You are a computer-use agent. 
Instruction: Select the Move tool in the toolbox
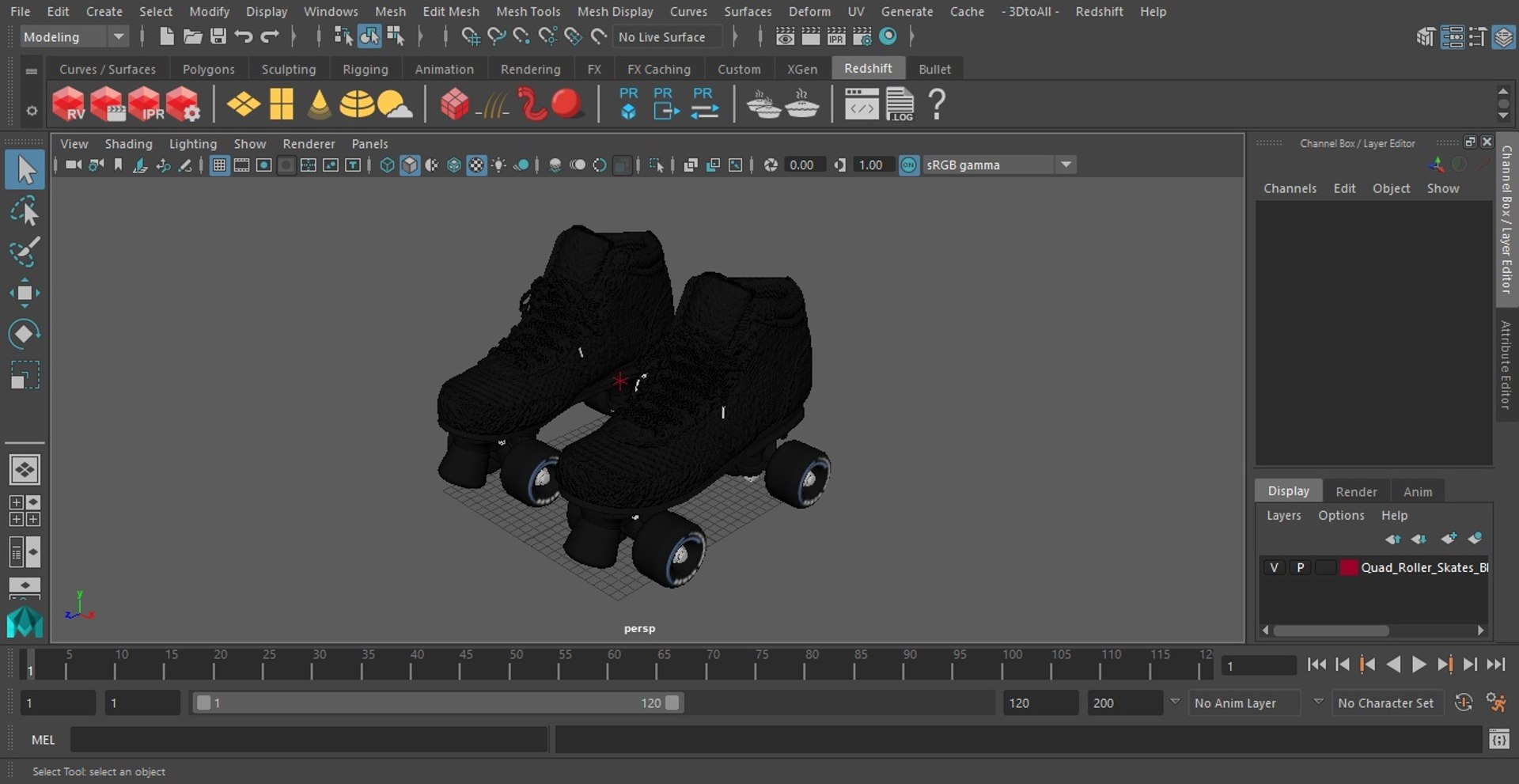pyautogui.click(x=25, y=293)
